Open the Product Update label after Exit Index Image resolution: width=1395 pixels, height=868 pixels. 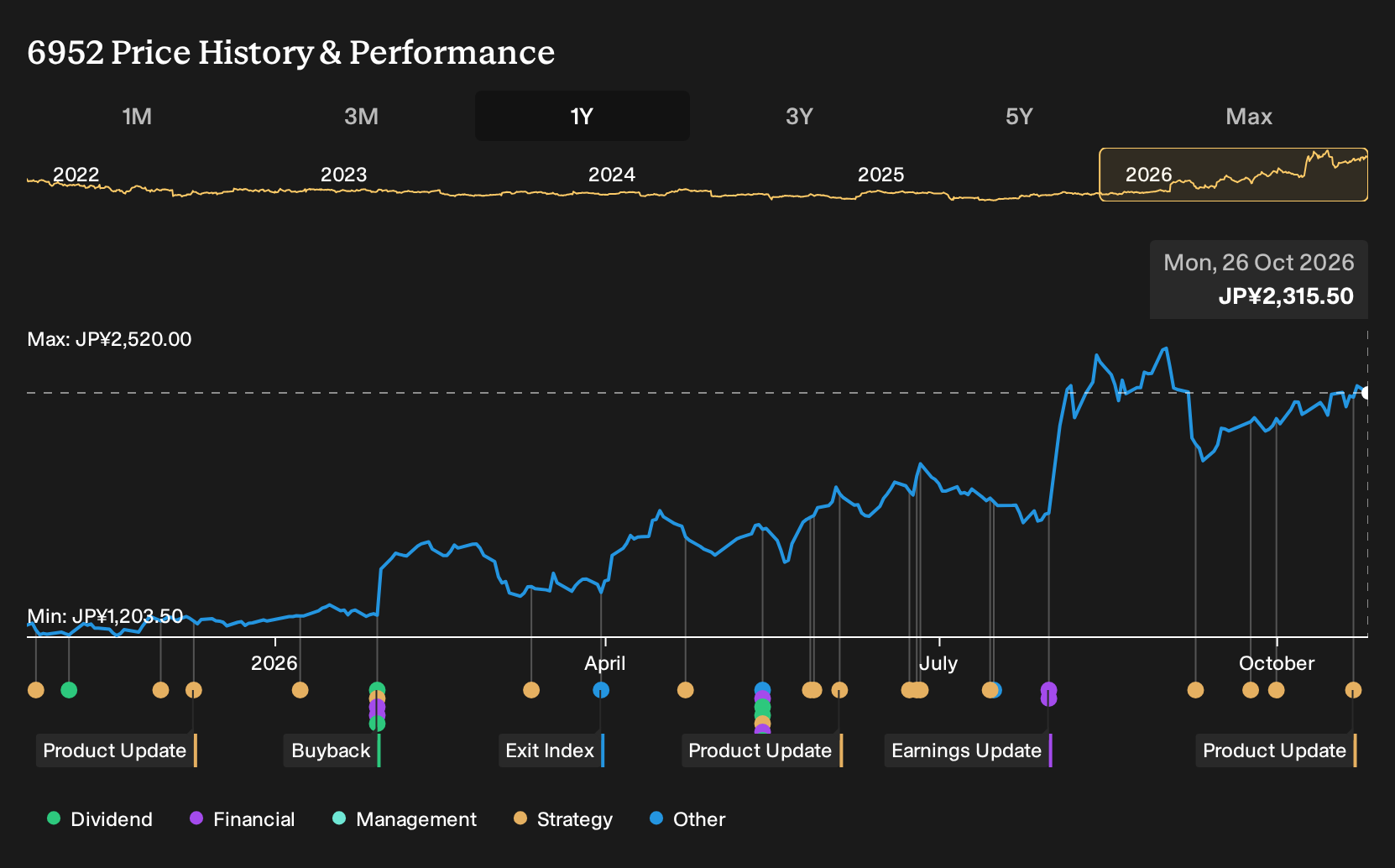coord(761,750)
